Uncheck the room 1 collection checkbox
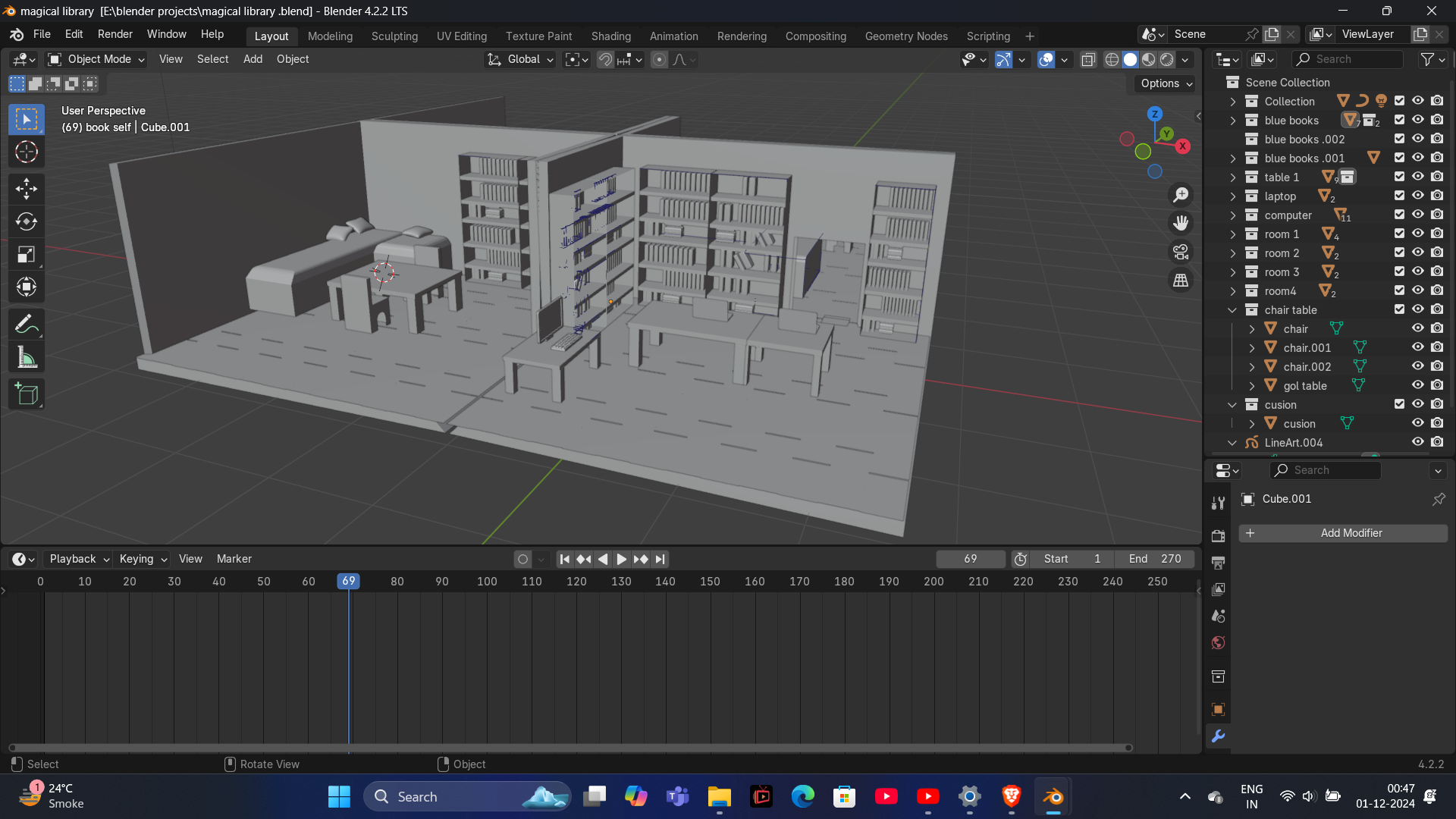This screenshot has width=1456, height=819. (x=1399, y=234)
